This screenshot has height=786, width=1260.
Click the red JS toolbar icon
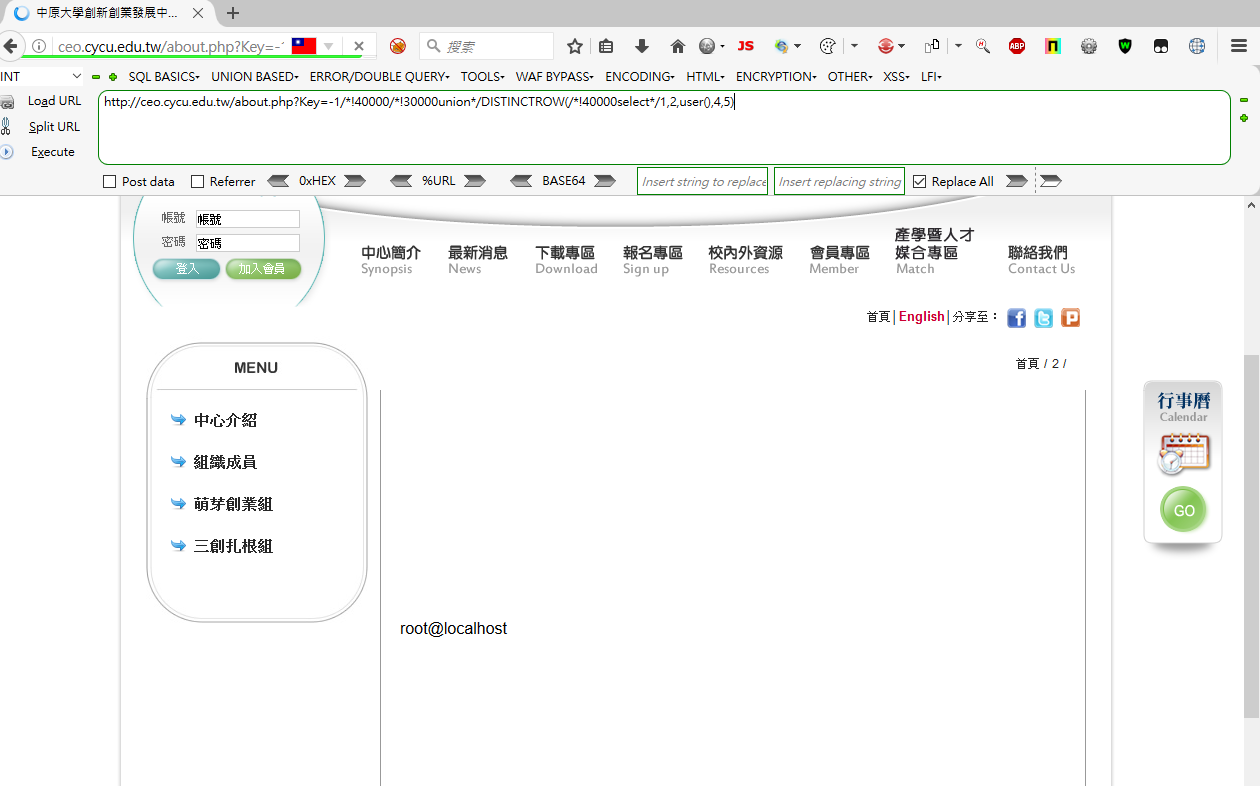pyautogui.click(x=745, y=46)
